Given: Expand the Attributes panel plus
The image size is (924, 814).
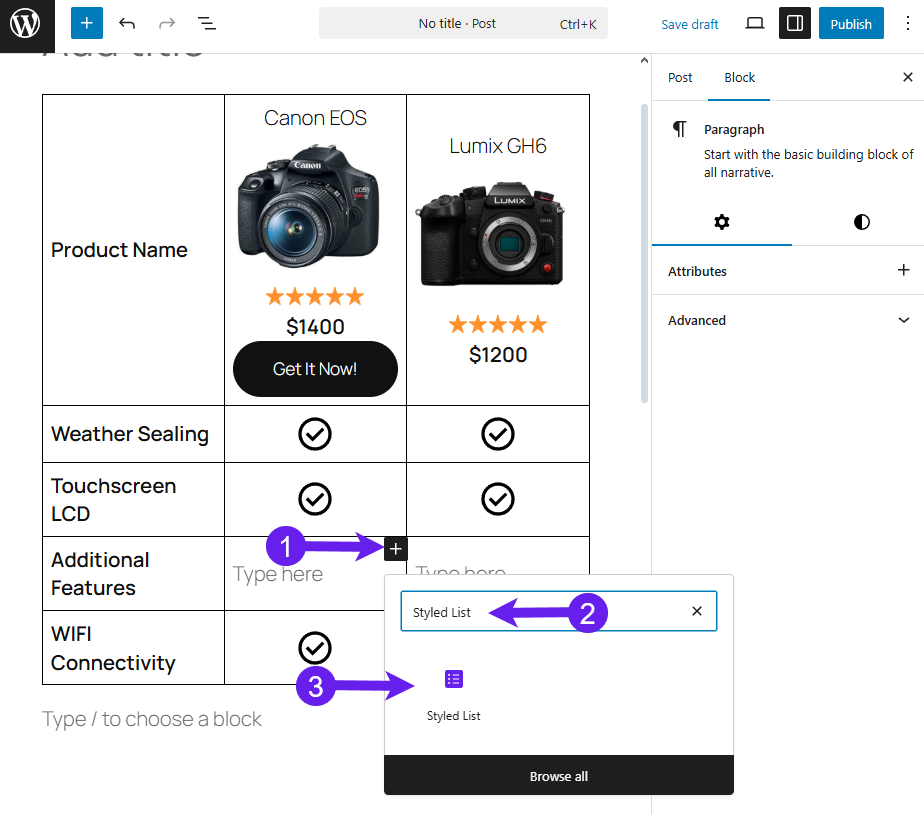Looking at the screenshot, I should 904,270.
